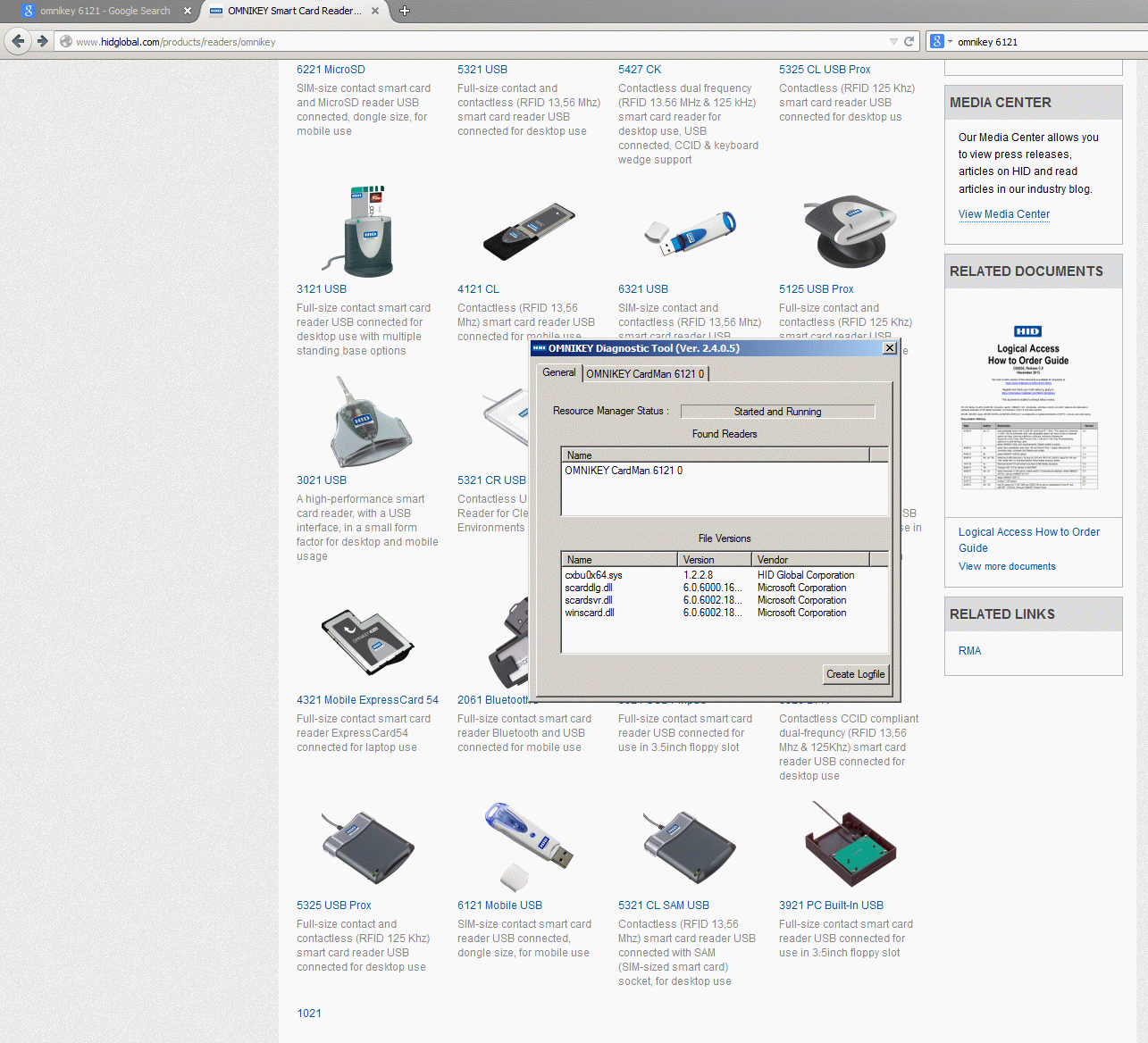Click the 4121 CL card reader image
1148x1043 pixels.
point(529,231)
